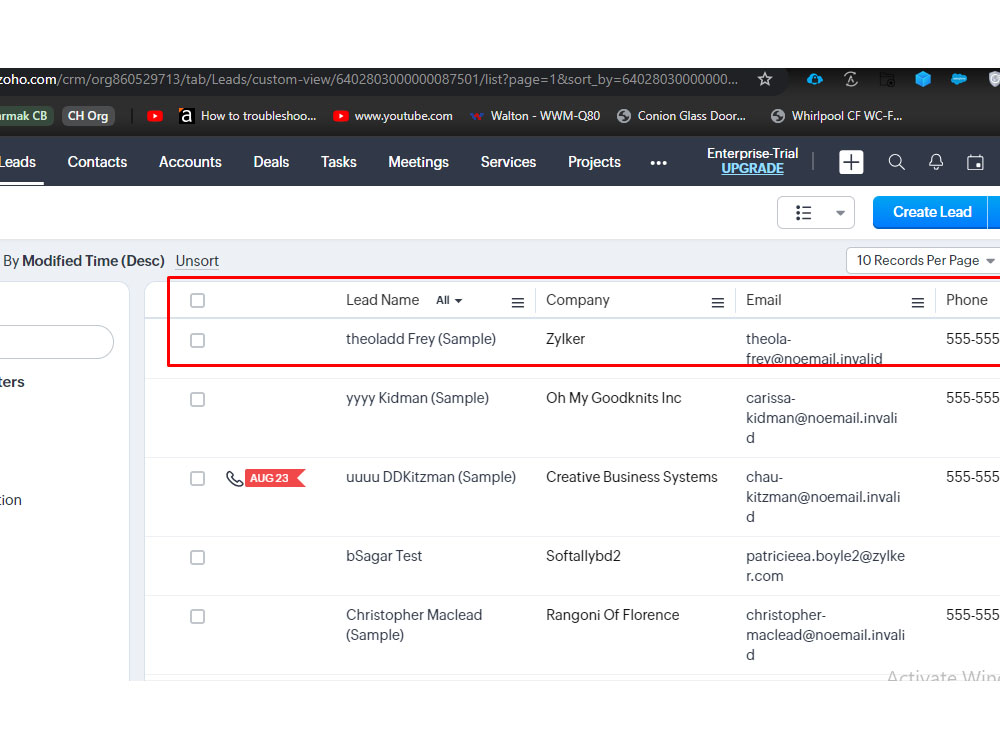Click the Zylker company cell
The image size is (1000, 750).
pyautogui.click(x=565, y=339)
